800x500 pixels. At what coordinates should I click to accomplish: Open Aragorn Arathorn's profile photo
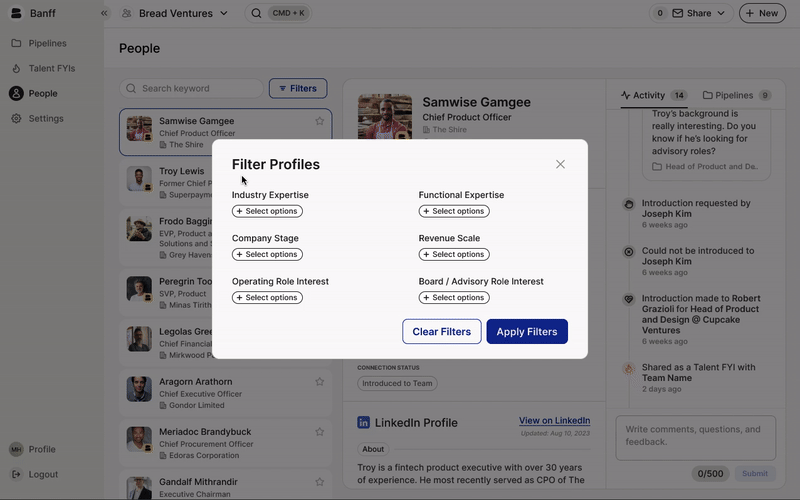139,389
